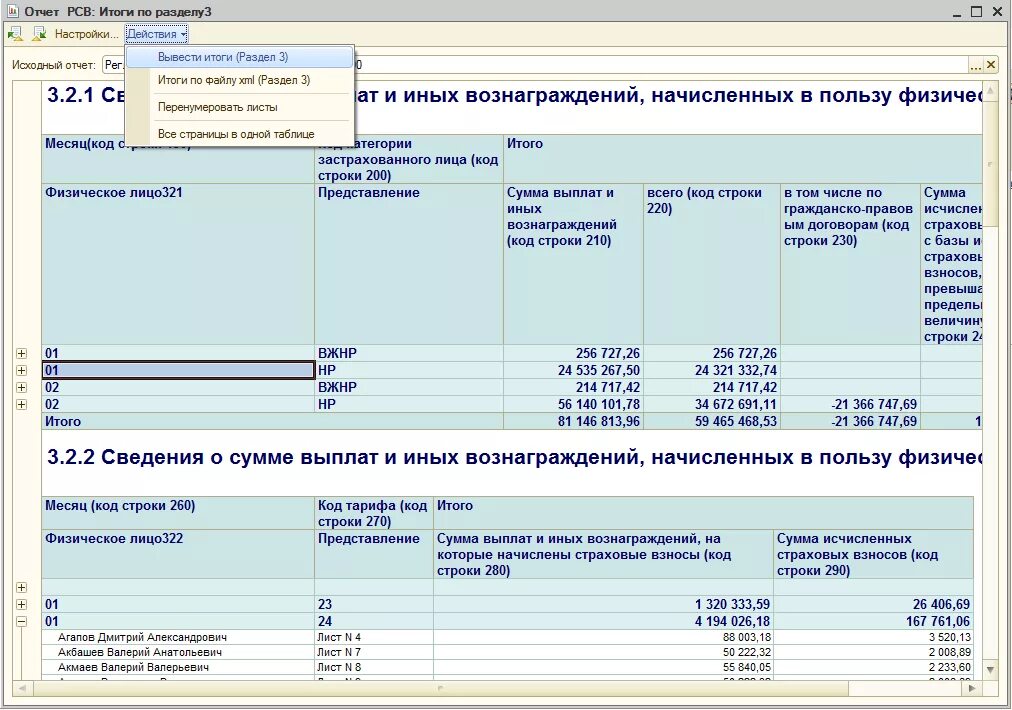Expand row 01 with tariff code 23
This screenshot has width=1012, height=710.
[x=21, y=604]
